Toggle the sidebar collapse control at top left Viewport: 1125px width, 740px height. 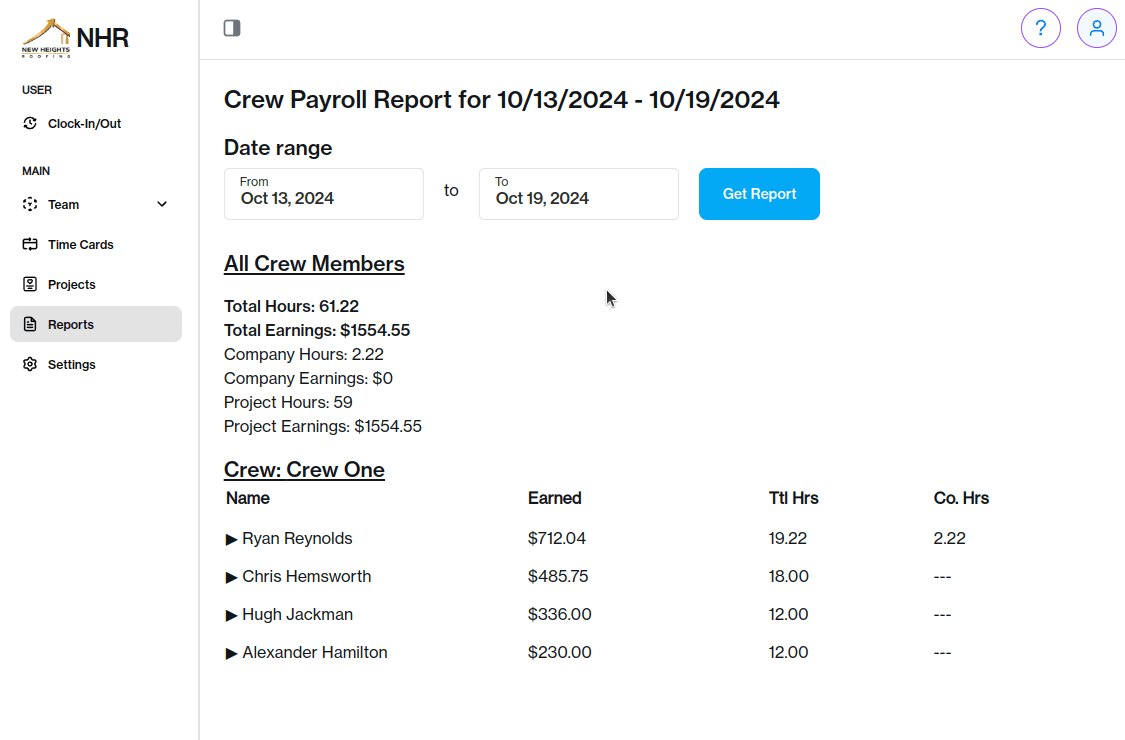(232, 28)
